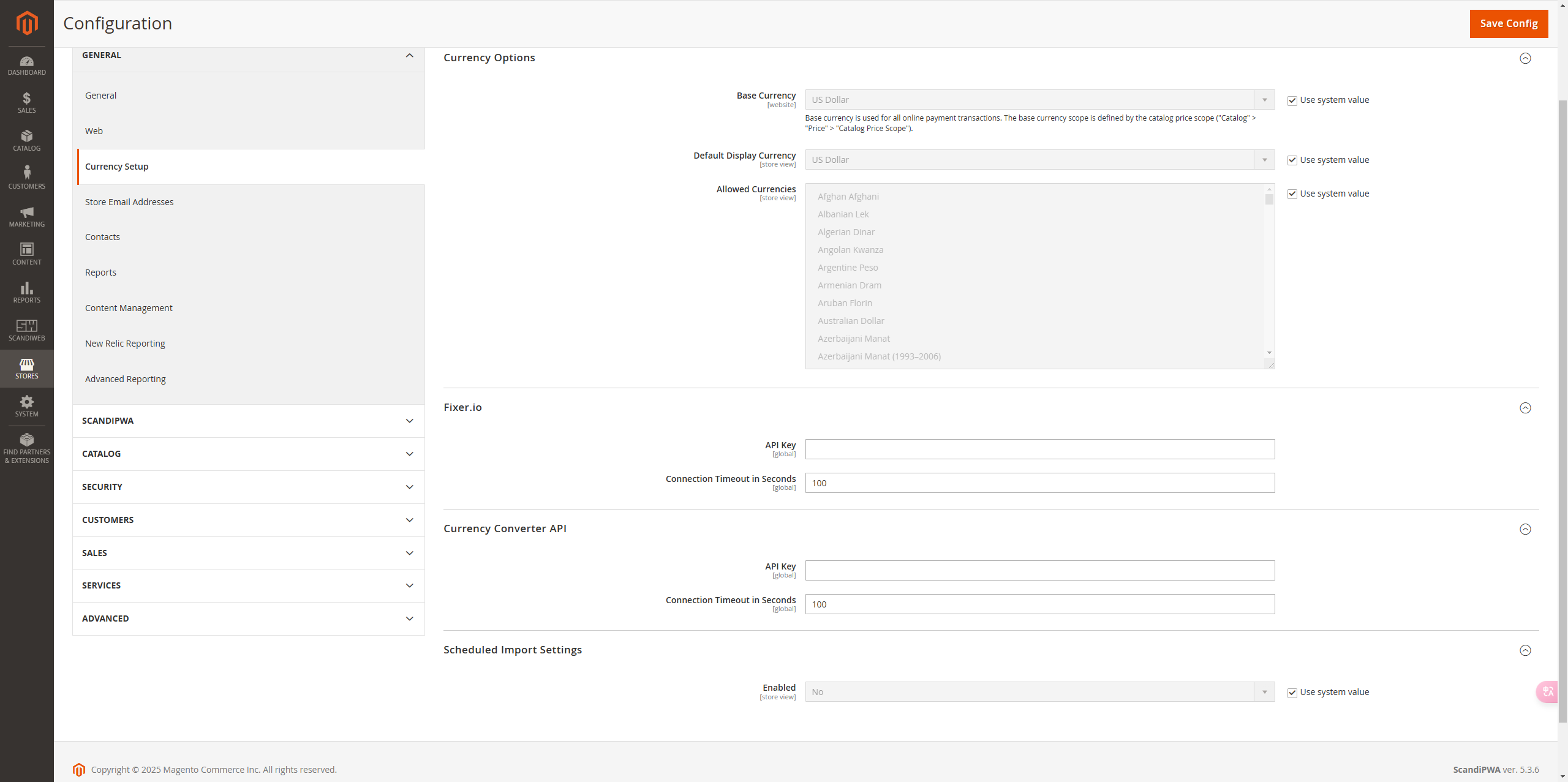Click the Fixer.io API Key field
Viewport: 1568px width, 782px height.
(x=1039, y=449)
